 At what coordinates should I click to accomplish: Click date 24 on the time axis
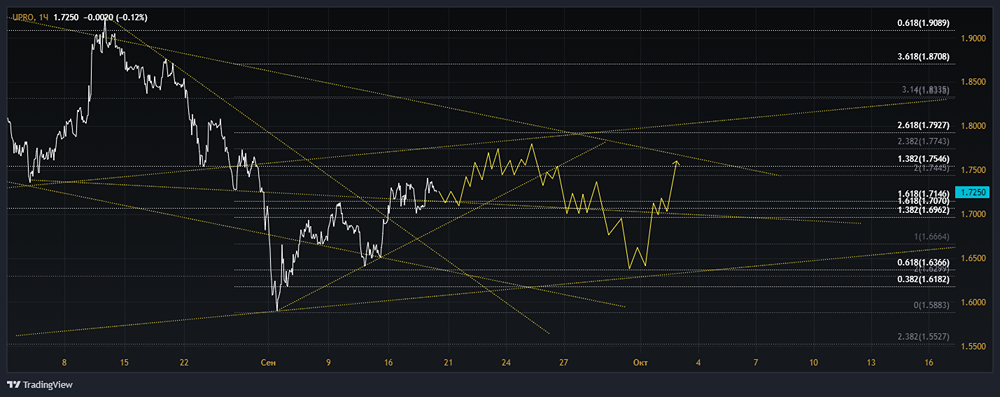click(x=506, y=363)
